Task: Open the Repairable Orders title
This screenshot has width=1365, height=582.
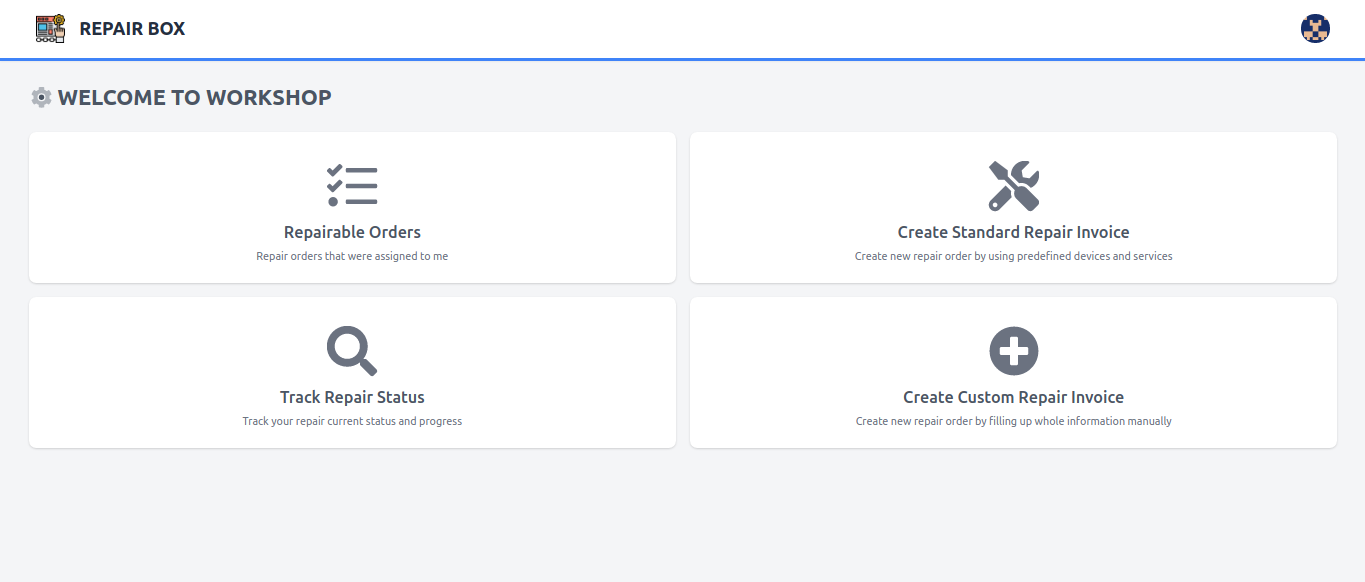Action: click(x=352, y=232)
